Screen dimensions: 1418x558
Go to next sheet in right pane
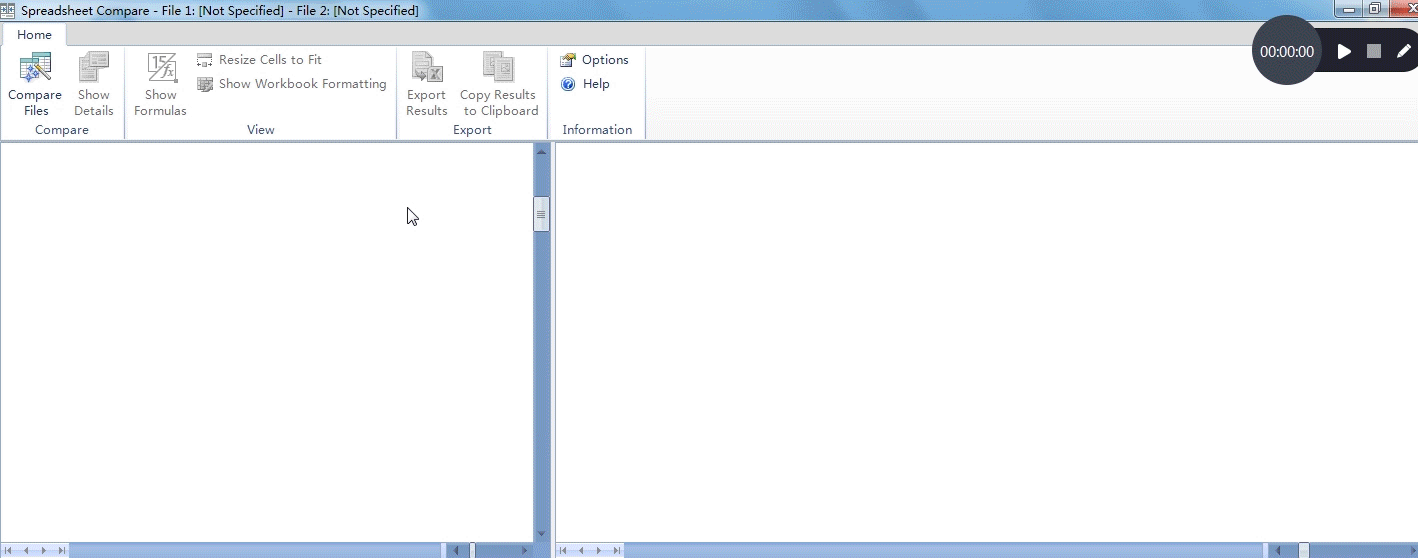pyautogui.click(x=600, y=551)
